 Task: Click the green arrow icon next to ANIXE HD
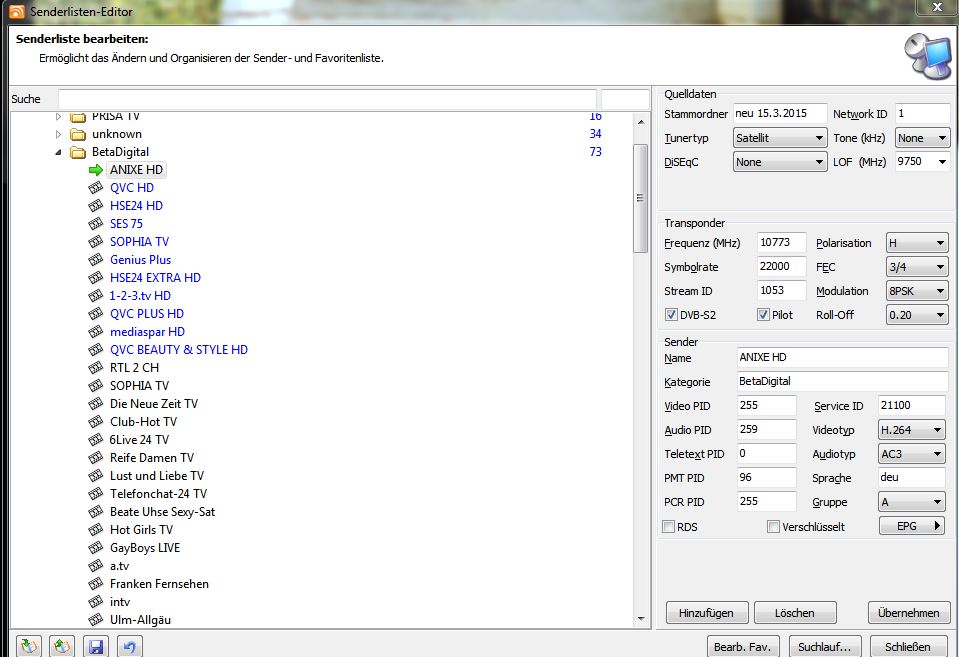95,170
